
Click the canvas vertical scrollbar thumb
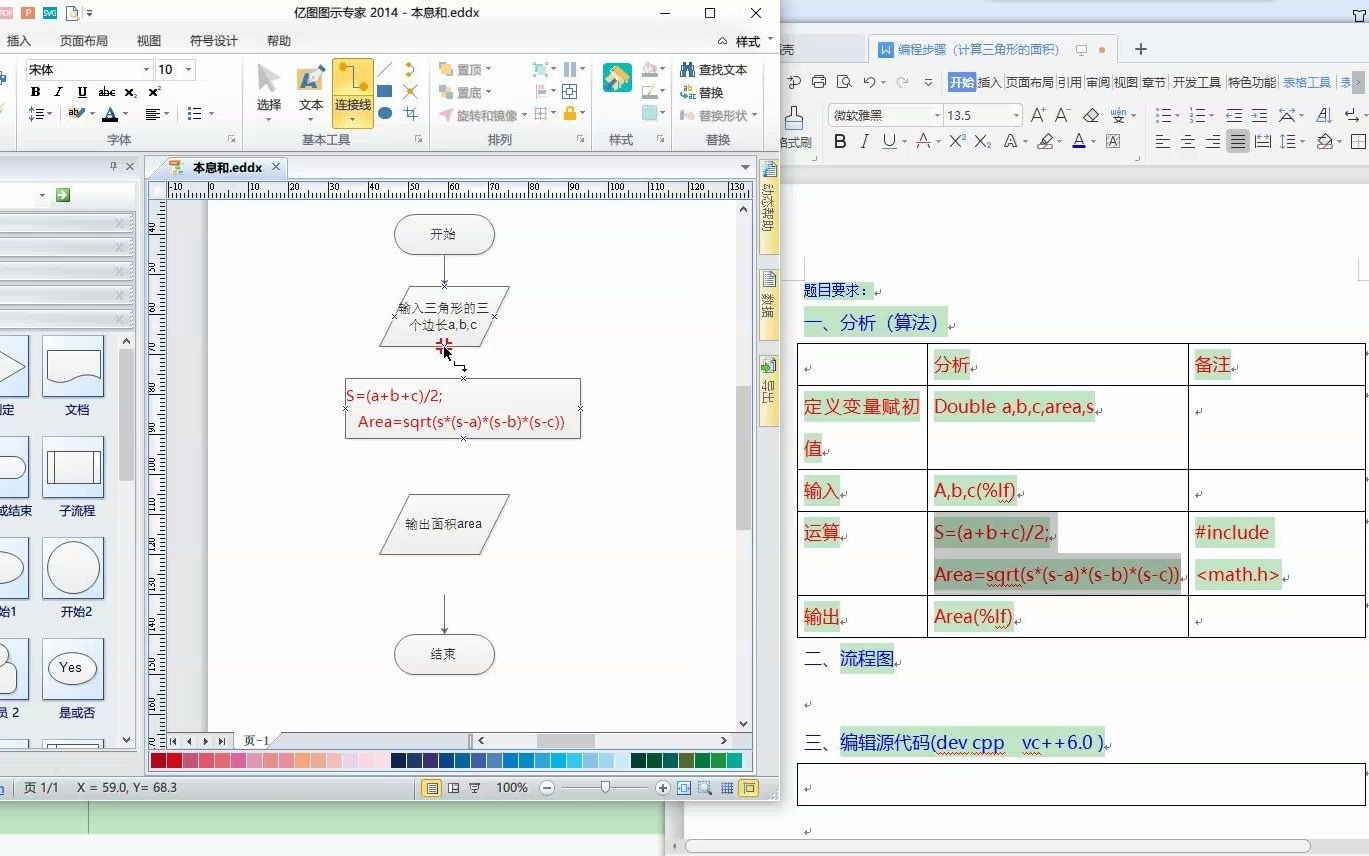click(743, 457)
